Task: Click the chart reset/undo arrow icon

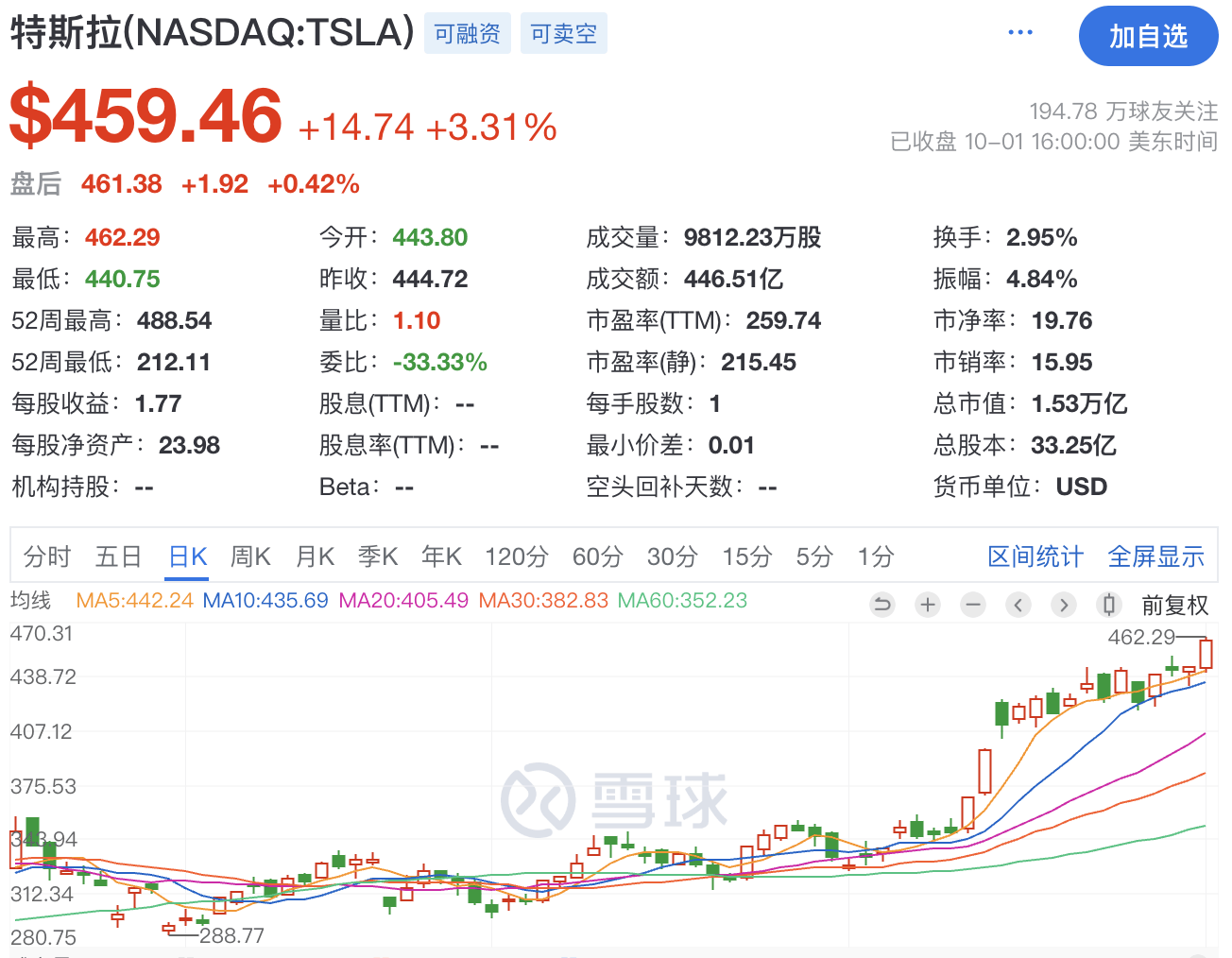Action: (x=881, y=605)
